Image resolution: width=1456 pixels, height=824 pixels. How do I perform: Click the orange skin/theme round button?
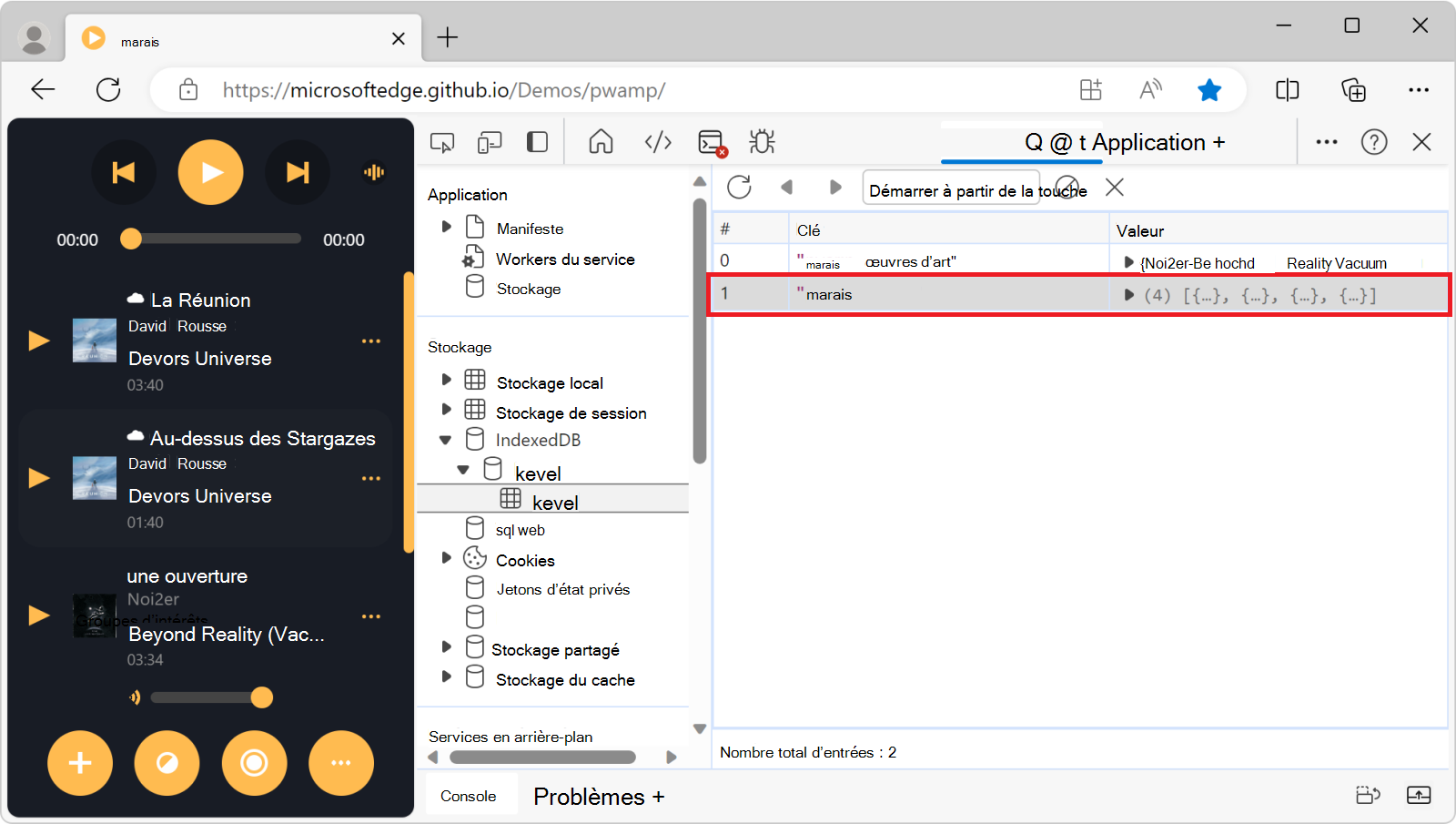tap(167, 763)
